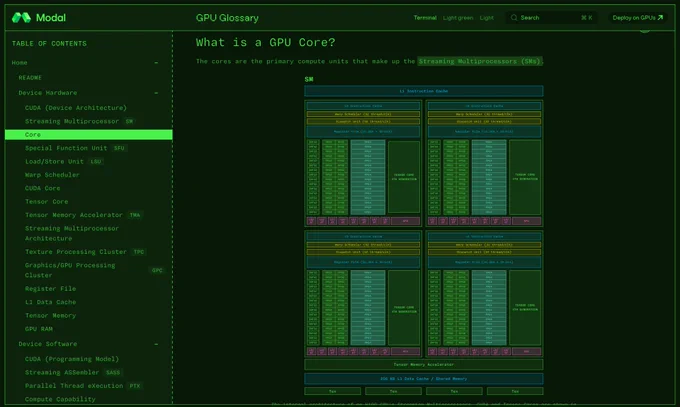The image size is (680, 407).
Task: Click the L1 Instruction Cache block in diagram
Action: [424, 91]
